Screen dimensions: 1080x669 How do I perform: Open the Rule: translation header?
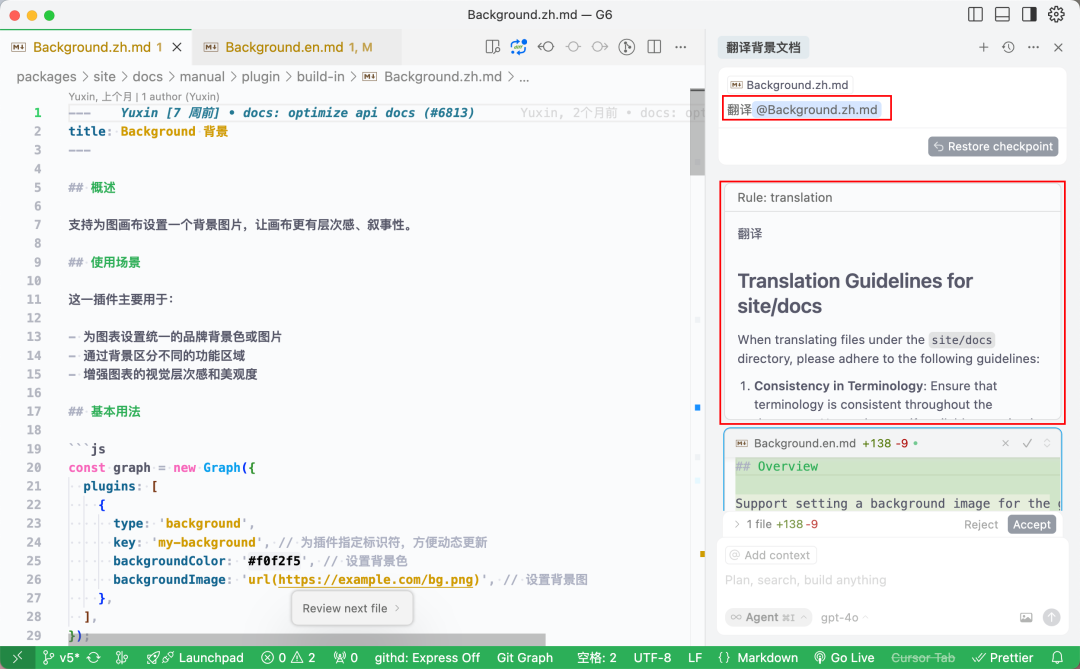892,198
